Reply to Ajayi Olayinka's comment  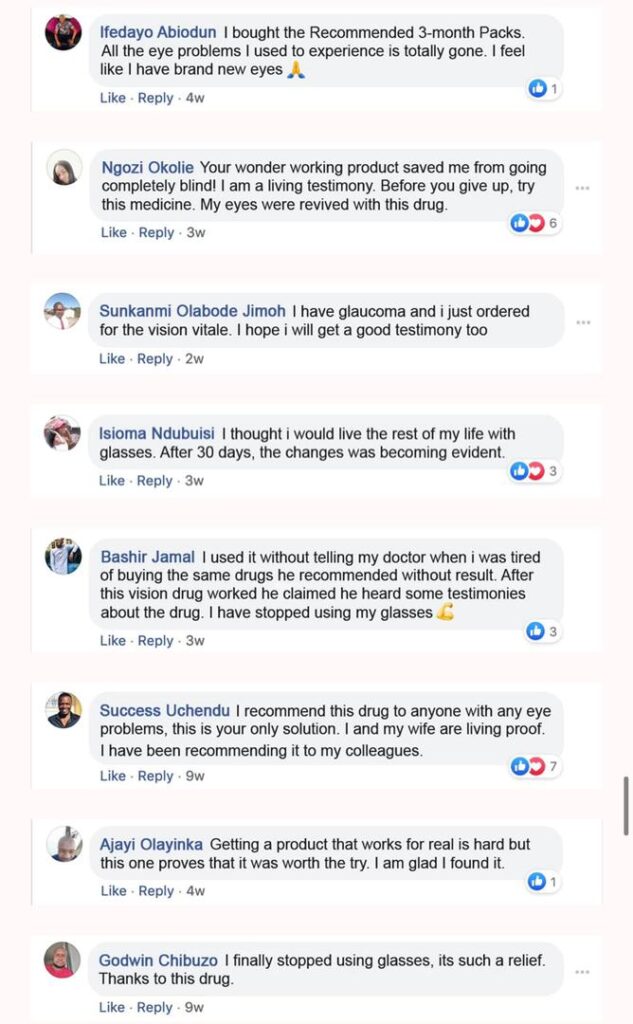click(x=155, y=891)
